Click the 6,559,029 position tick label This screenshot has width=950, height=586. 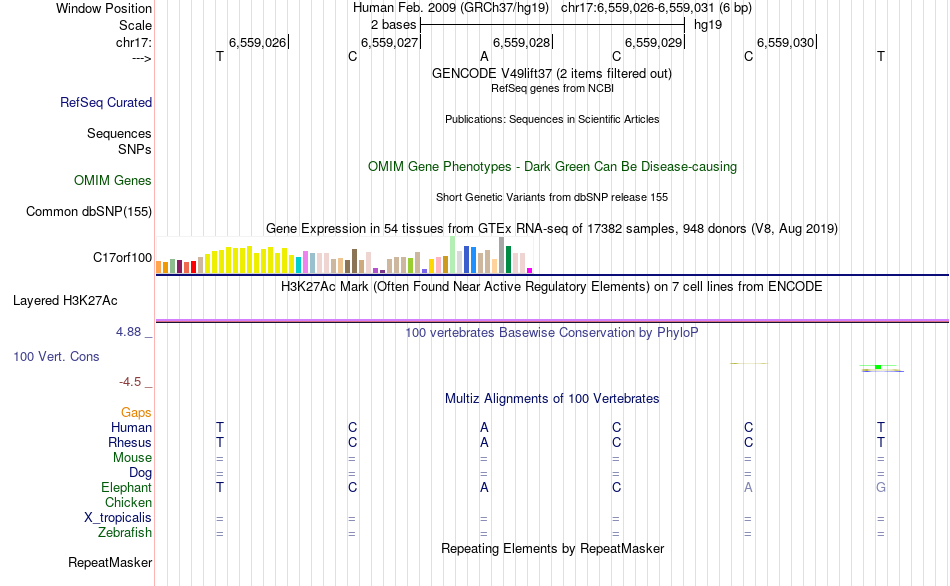[654, 42]
